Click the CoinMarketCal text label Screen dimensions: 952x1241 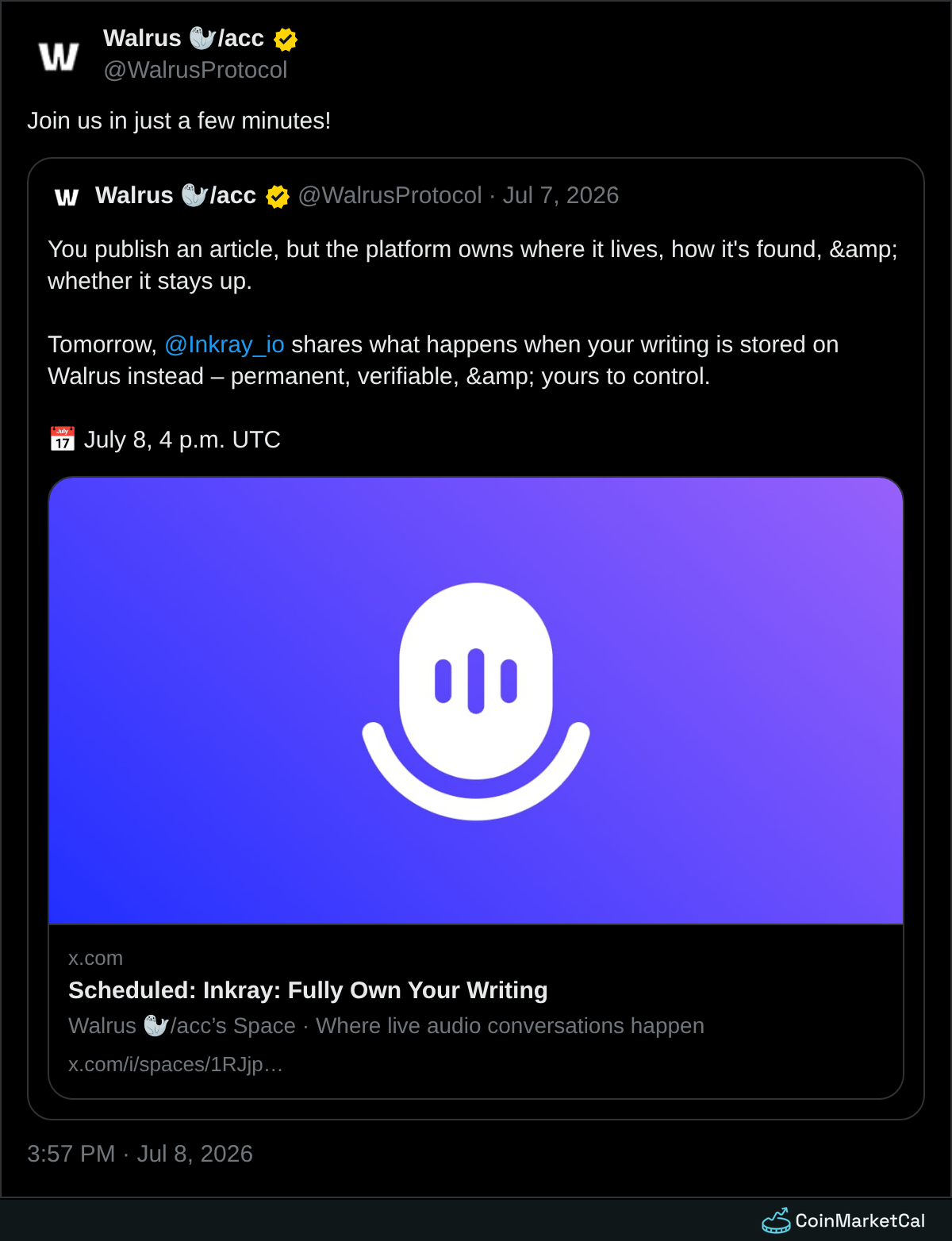[860, 1220]
